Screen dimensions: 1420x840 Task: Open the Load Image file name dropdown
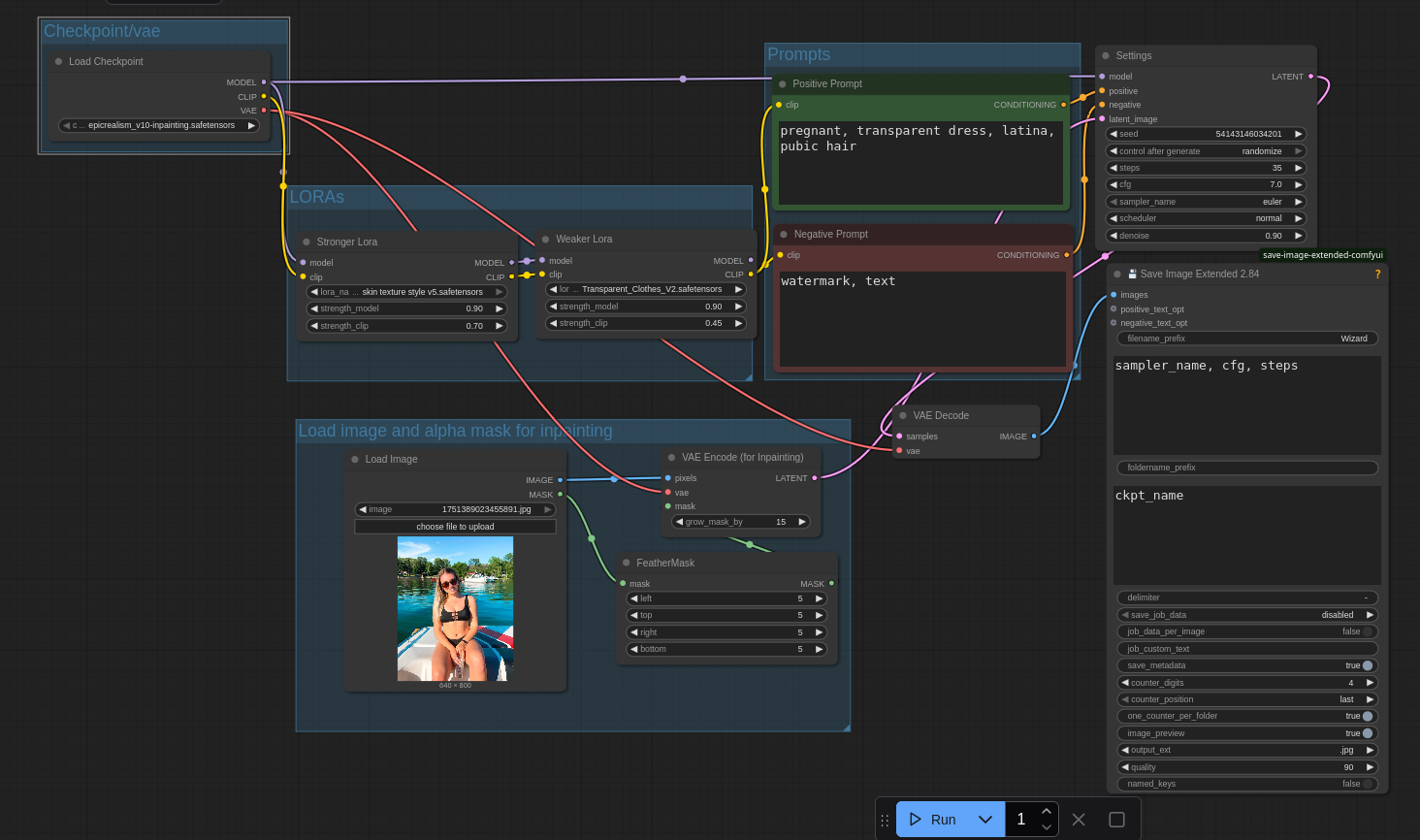(x=455, y=509)
